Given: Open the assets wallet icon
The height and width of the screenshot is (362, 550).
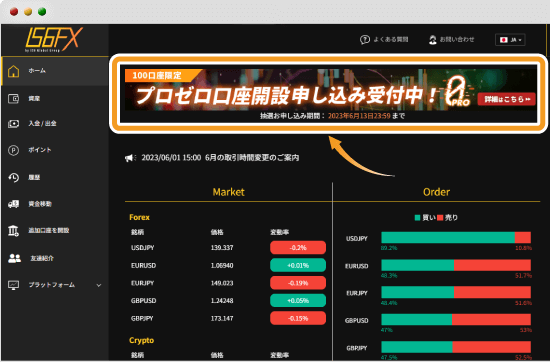Looking at the screenshot, I should (13, 99).
